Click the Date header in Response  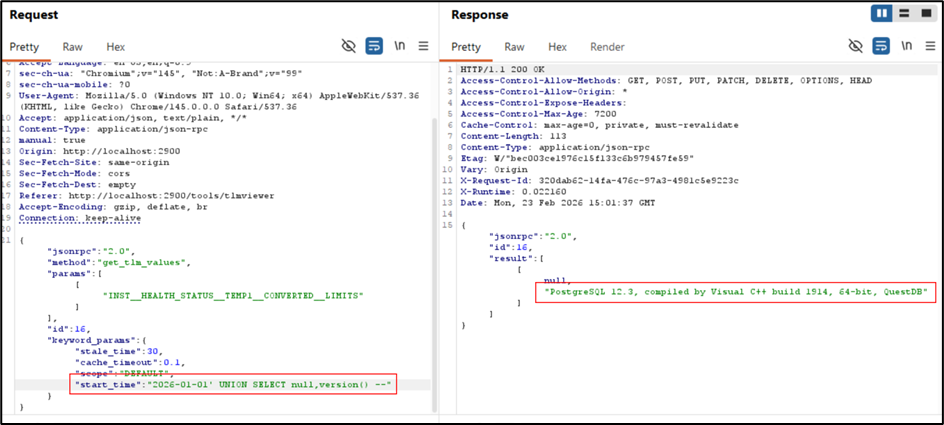[x=558, y=202]
